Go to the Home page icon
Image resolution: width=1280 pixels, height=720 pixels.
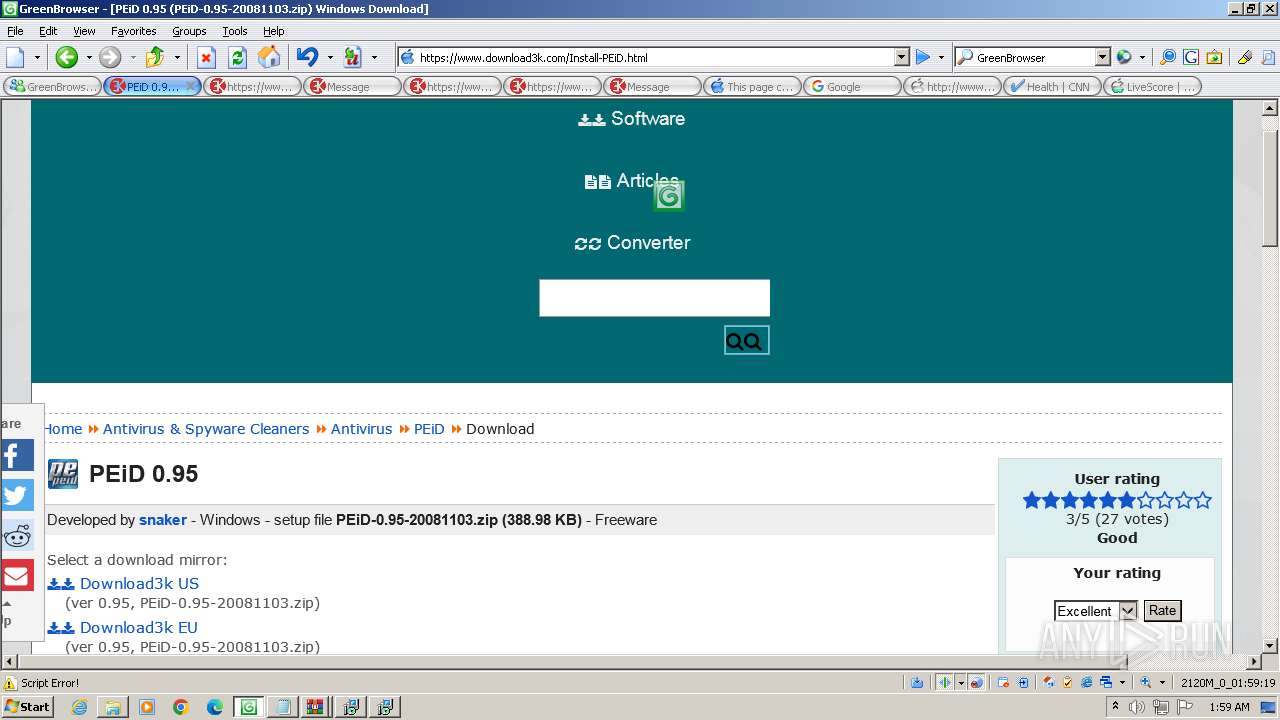point(269,57)
